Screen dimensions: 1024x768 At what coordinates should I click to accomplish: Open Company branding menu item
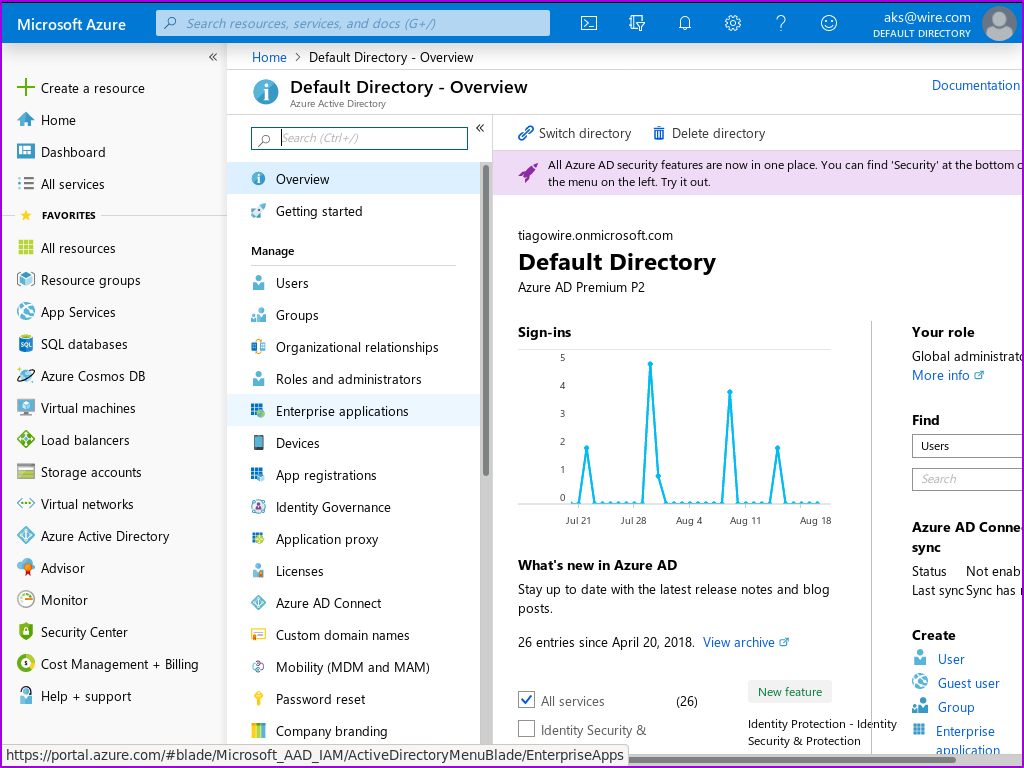pyautogui.click(x=353, y=731)
